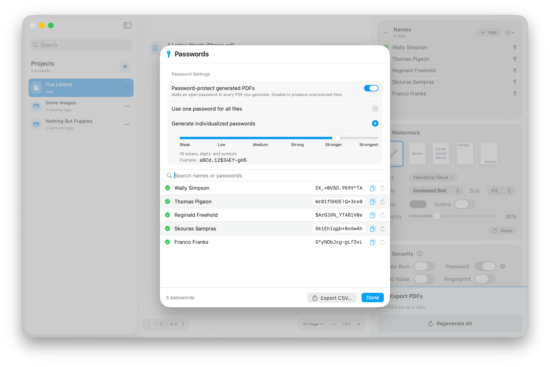Image resolution: width=550 pixels, height=367 pixels.
Task: Zoom in with plus in viewer
Action: 359,324
